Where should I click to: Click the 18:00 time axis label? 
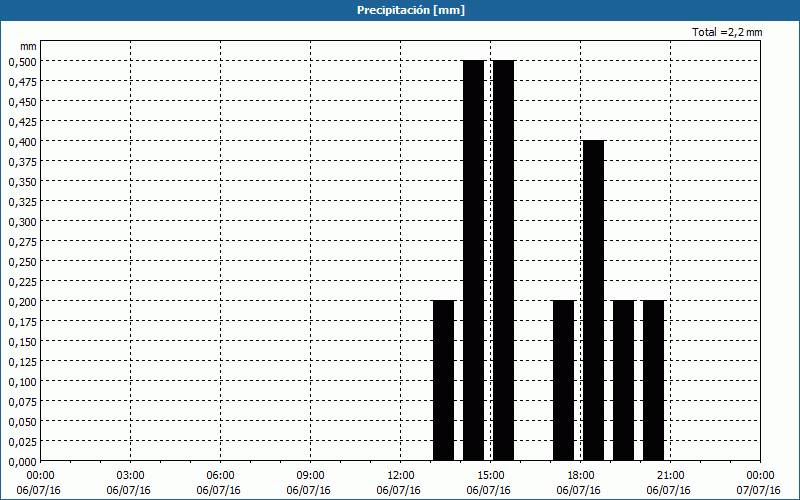coord(581,476)
